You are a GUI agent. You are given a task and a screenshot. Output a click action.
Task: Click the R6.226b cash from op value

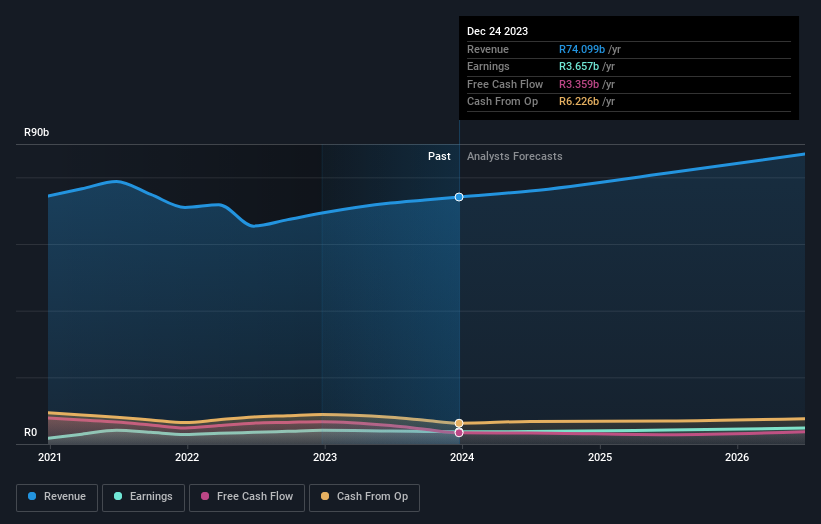579,102
